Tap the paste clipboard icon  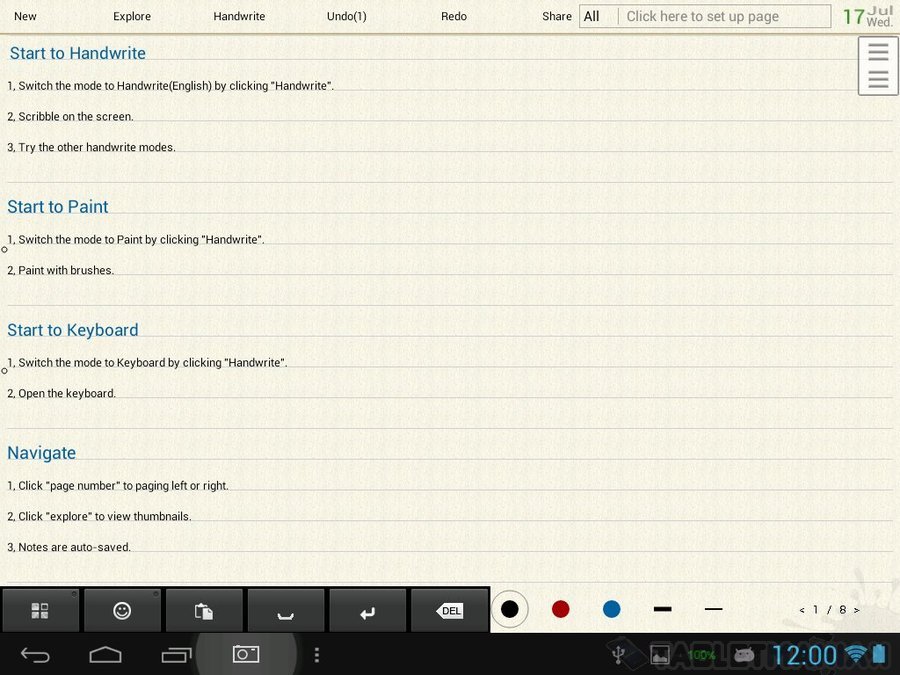(x=204, y=610)
